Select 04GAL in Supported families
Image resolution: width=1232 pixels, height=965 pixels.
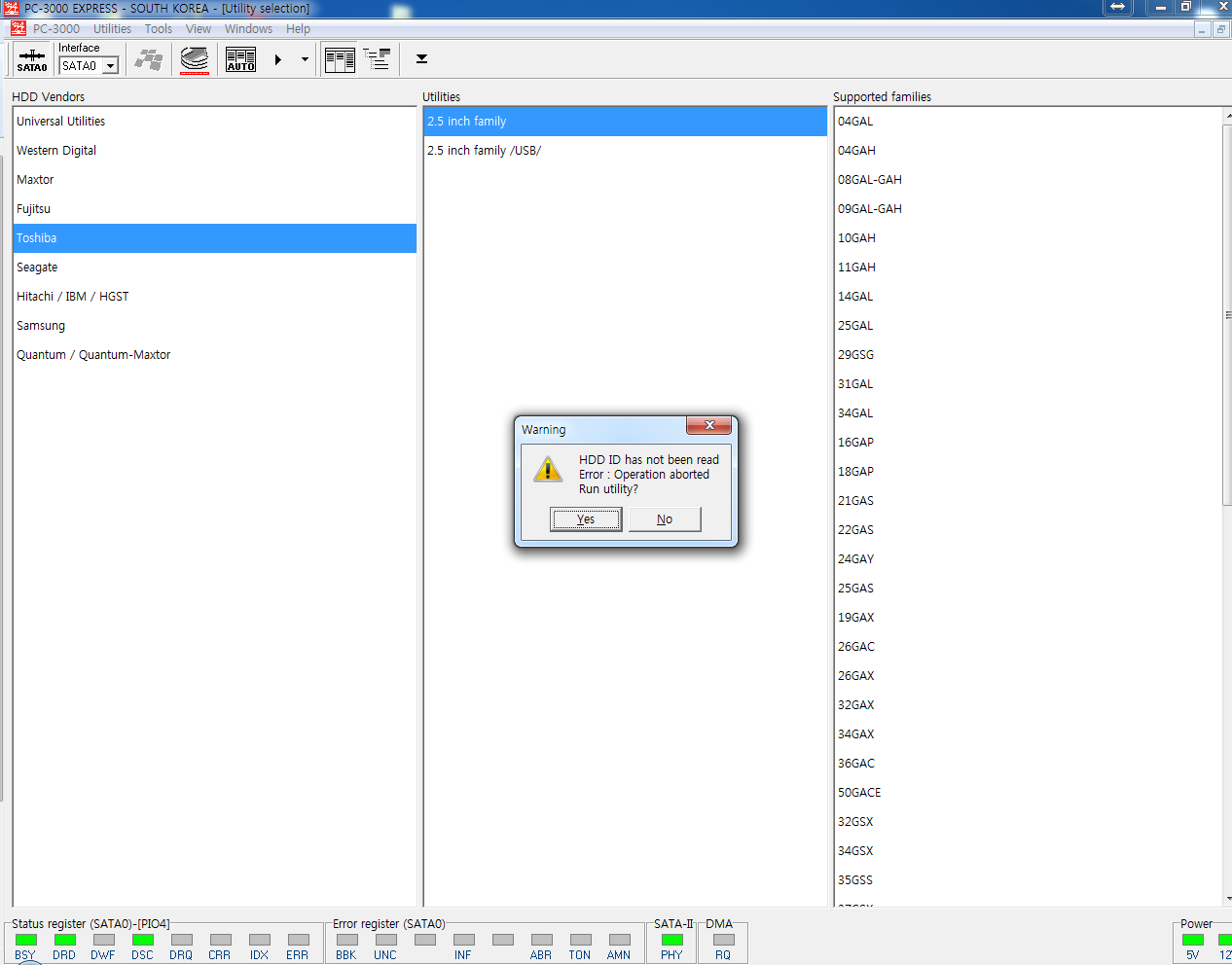tap(1028, 122)
